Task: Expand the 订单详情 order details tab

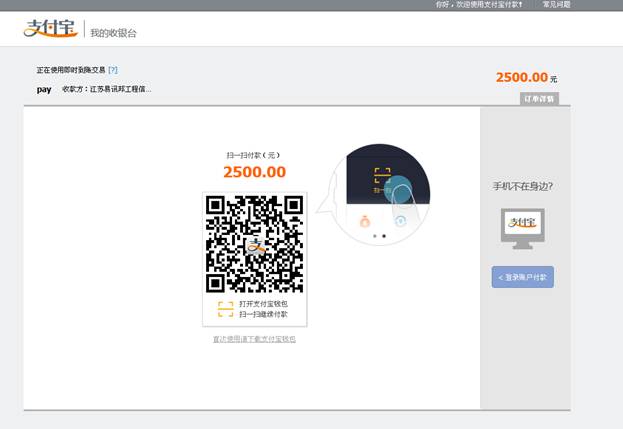Action: (540, 98)
